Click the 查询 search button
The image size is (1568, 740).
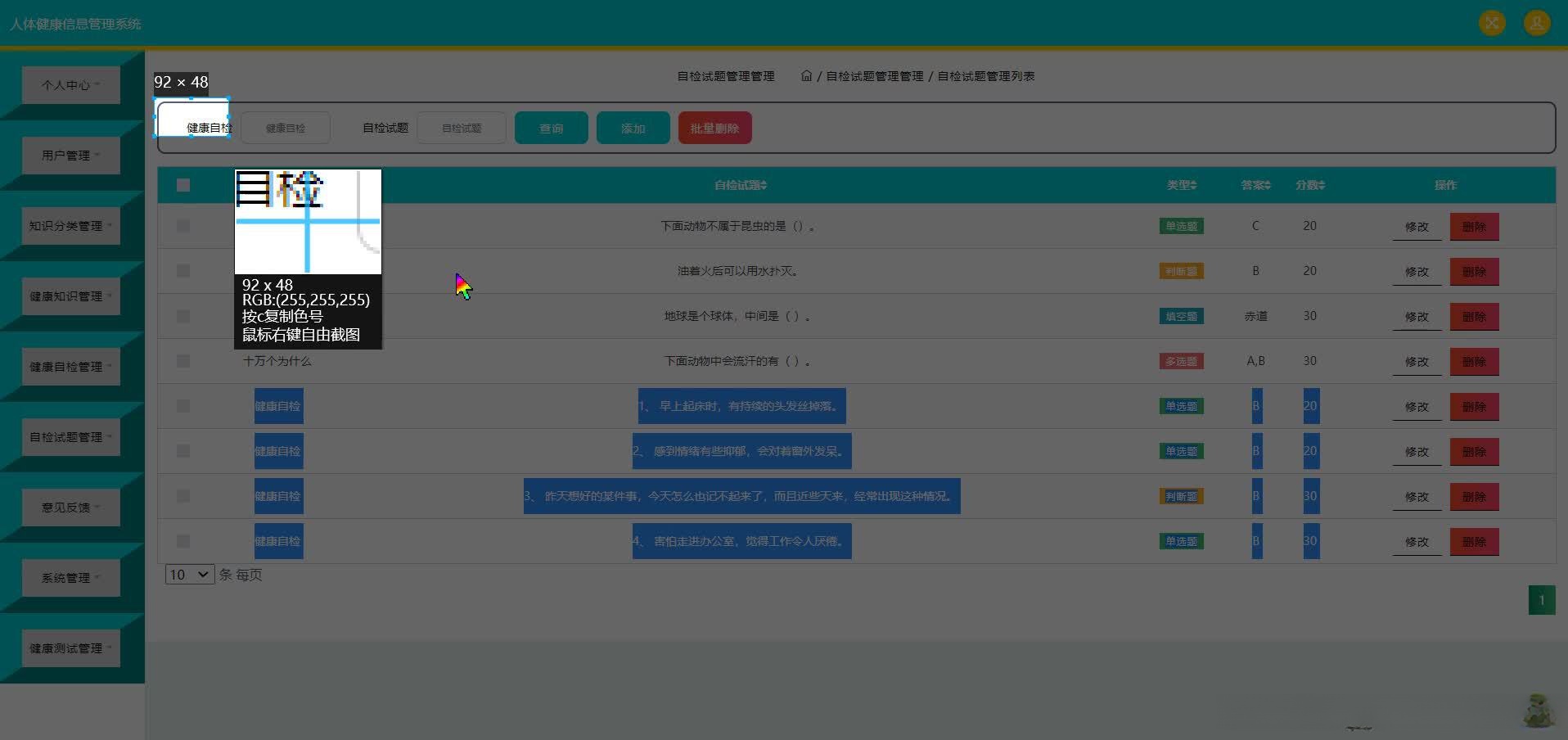coord(552,128)
